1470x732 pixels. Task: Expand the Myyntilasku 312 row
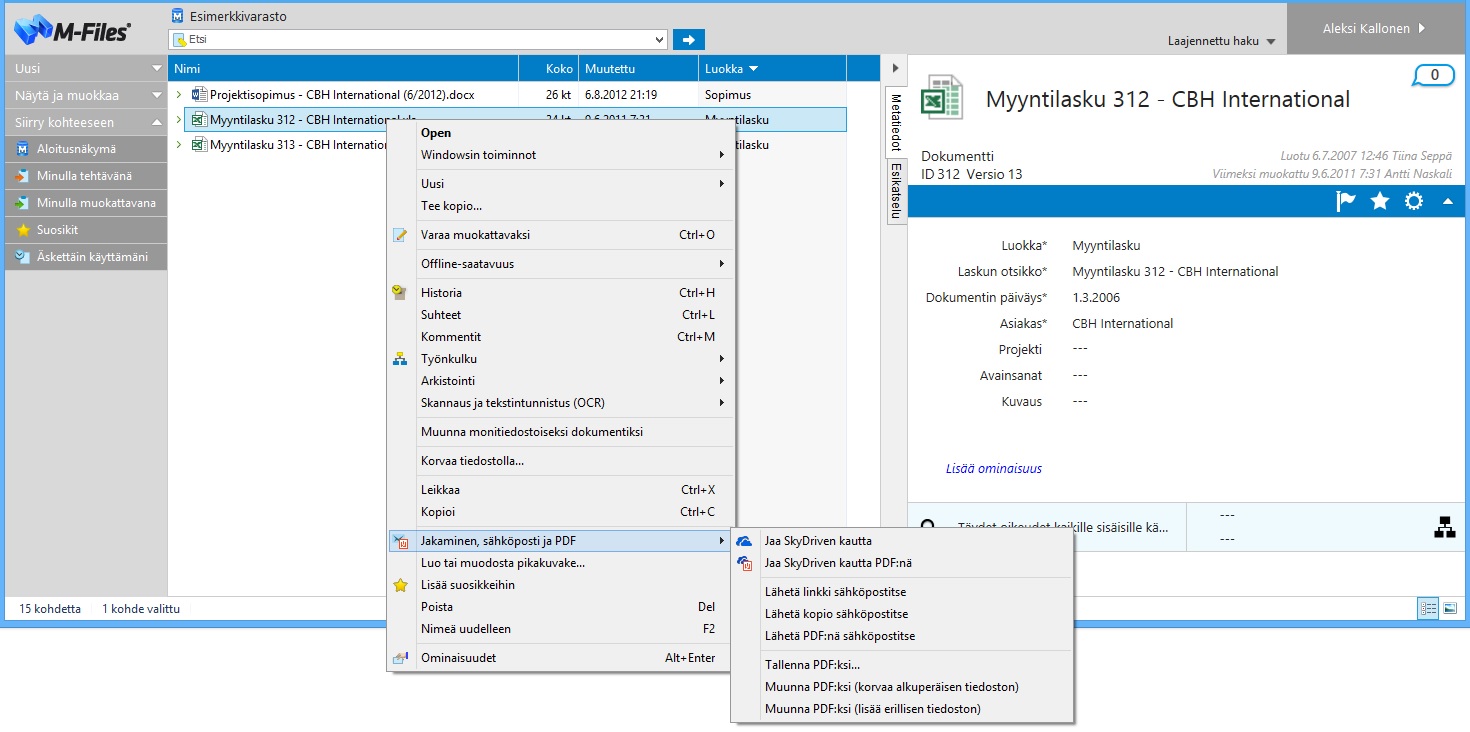coord(179,120)
